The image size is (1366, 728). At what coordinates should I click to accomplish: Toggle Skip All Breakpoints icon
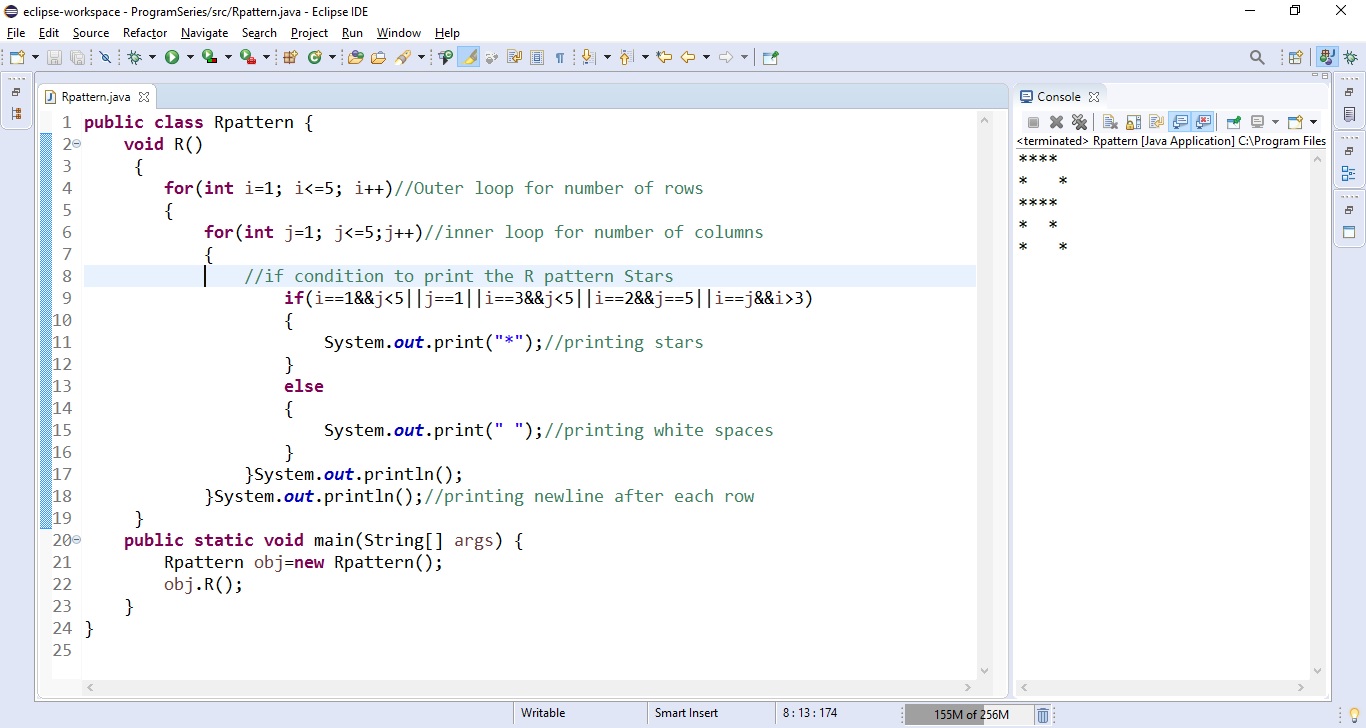(x=105, y=57)
